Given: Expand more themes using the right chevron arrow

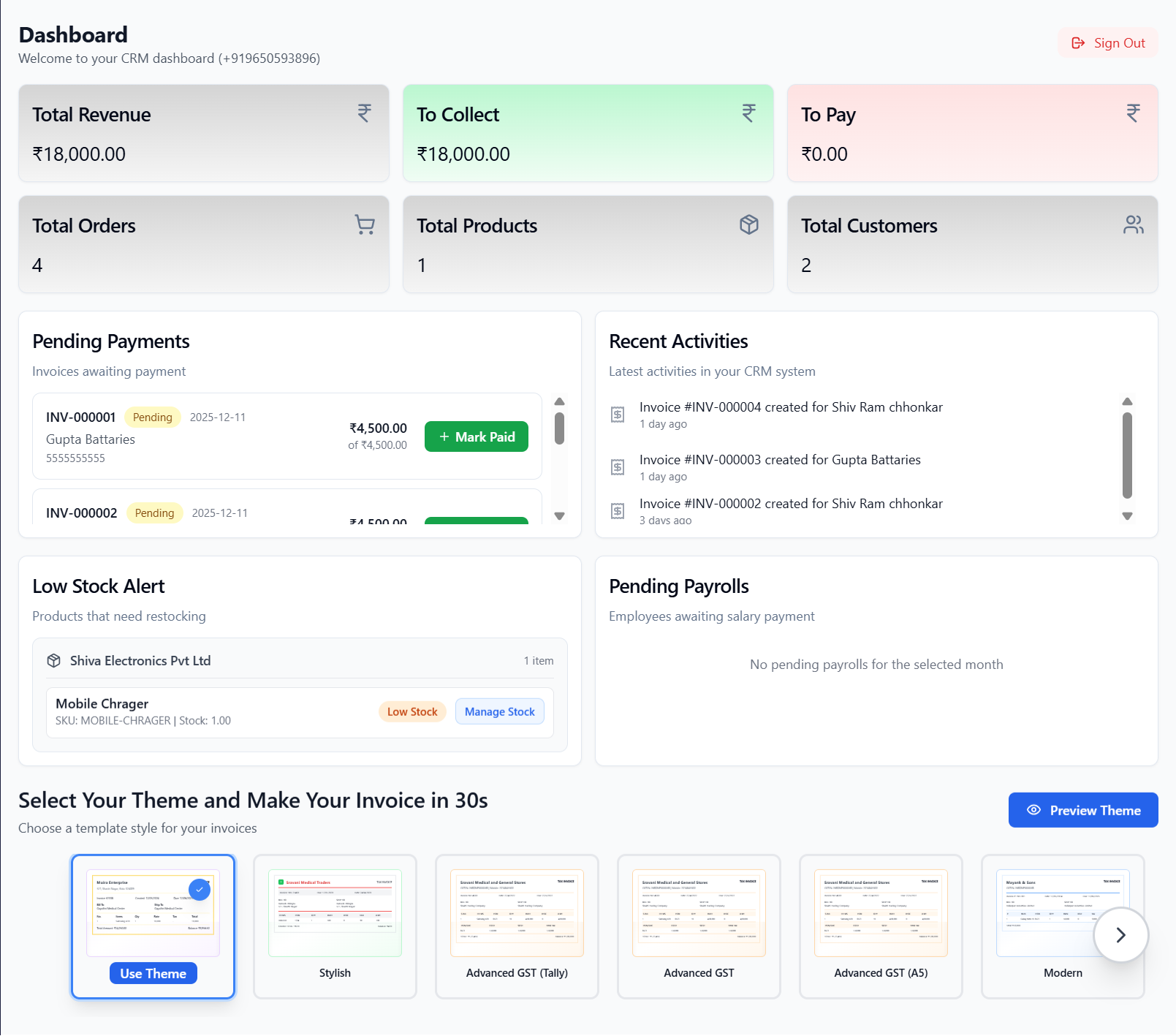Looking at the screenshot, I should tap(1120, 934).
